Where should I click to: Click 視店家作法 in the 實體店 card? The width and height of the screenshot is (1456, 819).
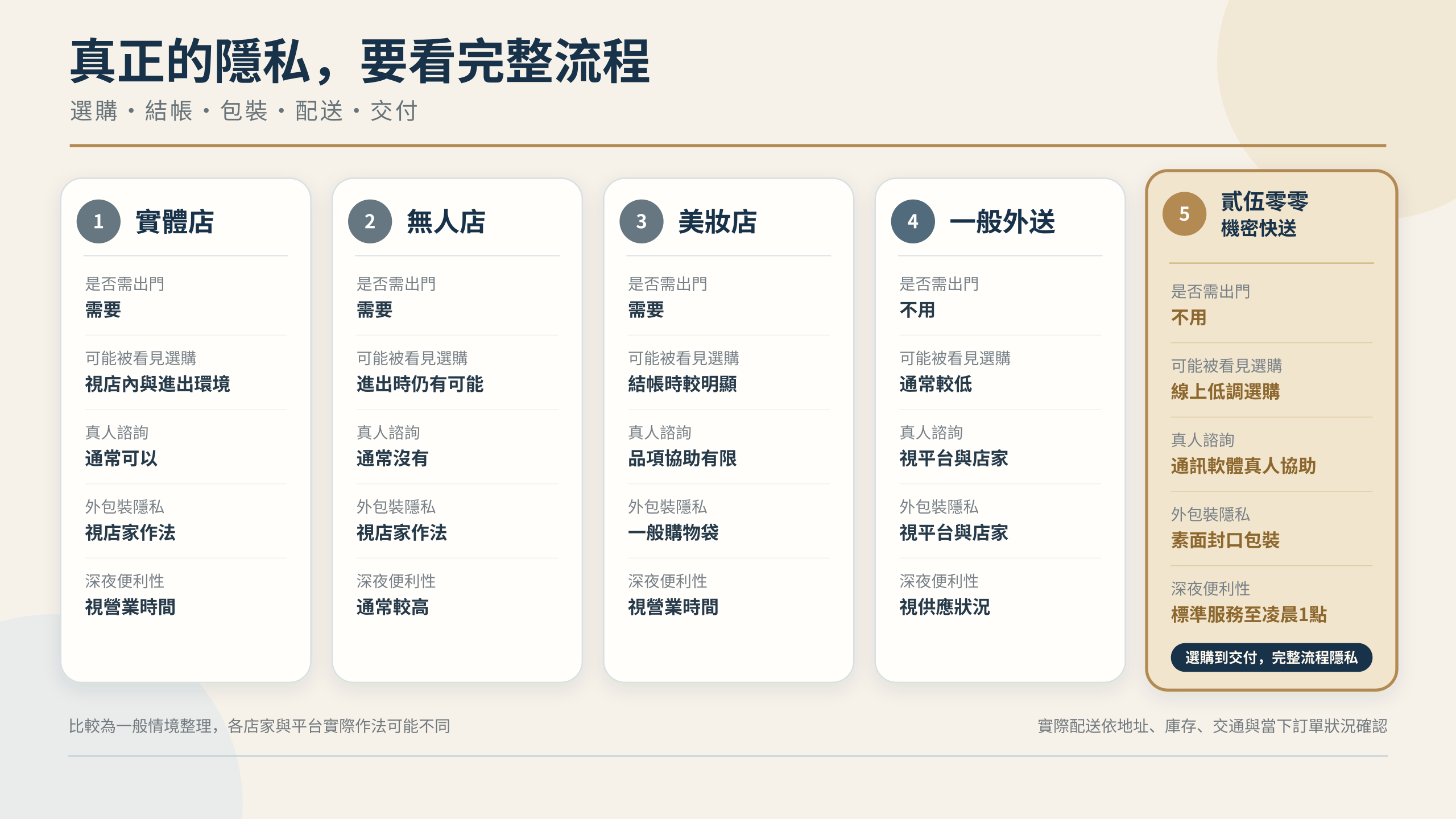[x=130, y=533]
